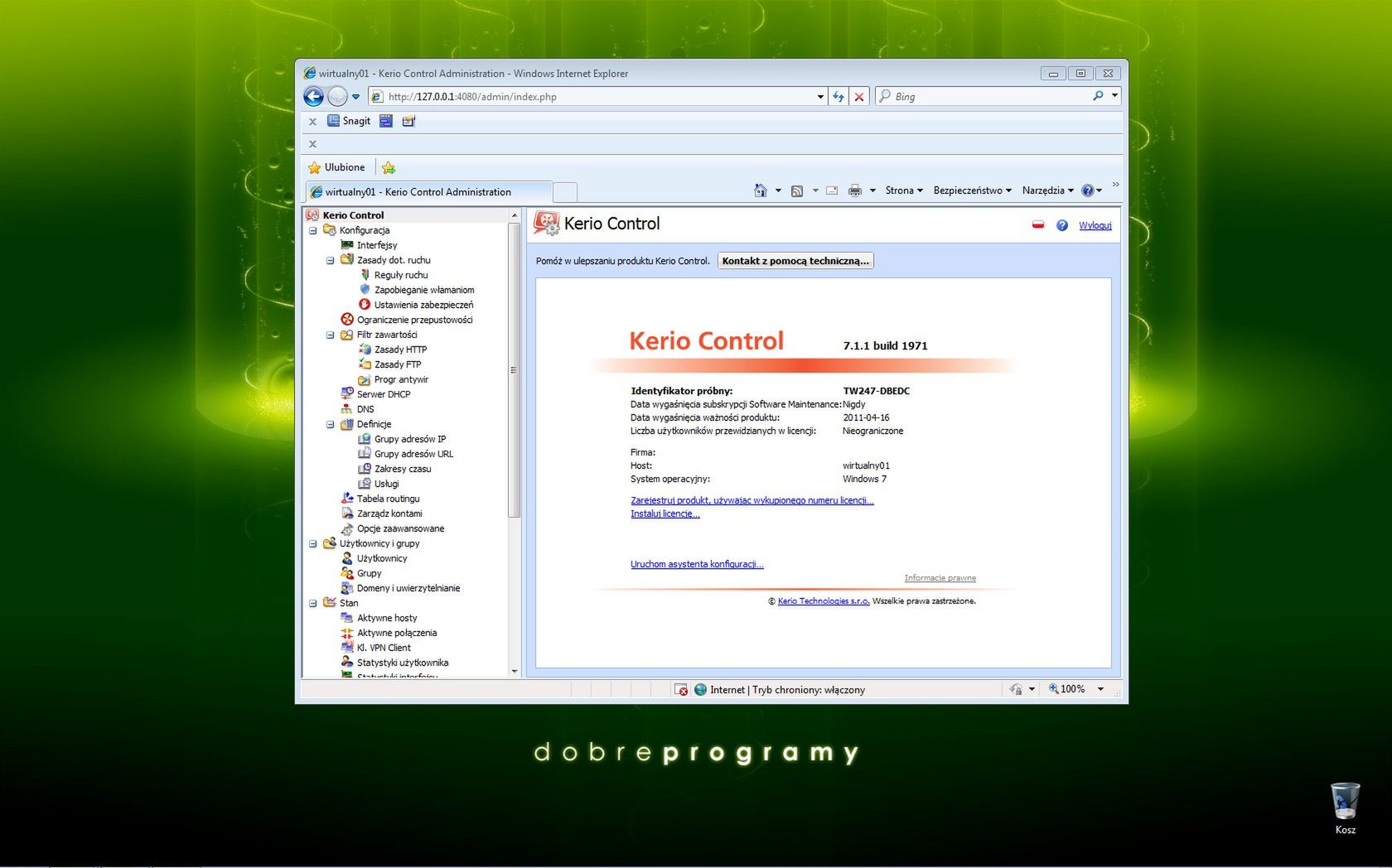Open Interfejsy in the tree
The width and height of the screenshot is (1392, 868).
click(377, 245)
